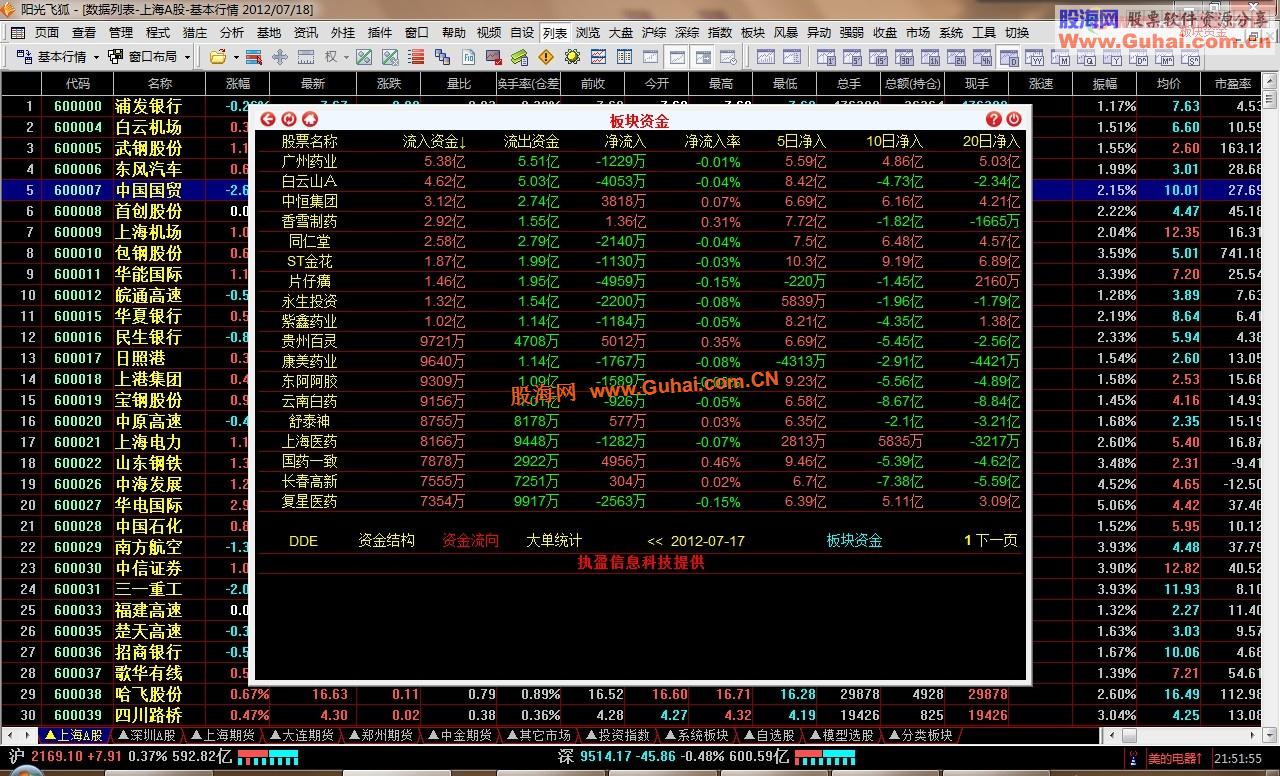Sort by 流入资金 column header
Screen dimensions: 1280x776
click(435, 142)
